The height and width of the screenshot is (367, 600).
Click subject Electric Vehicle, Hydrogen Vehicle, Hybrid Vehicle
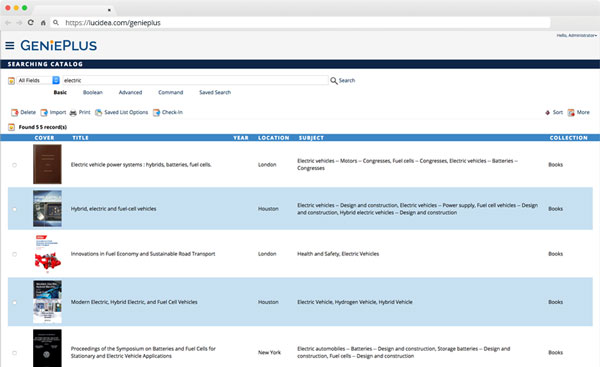[355, 302]
